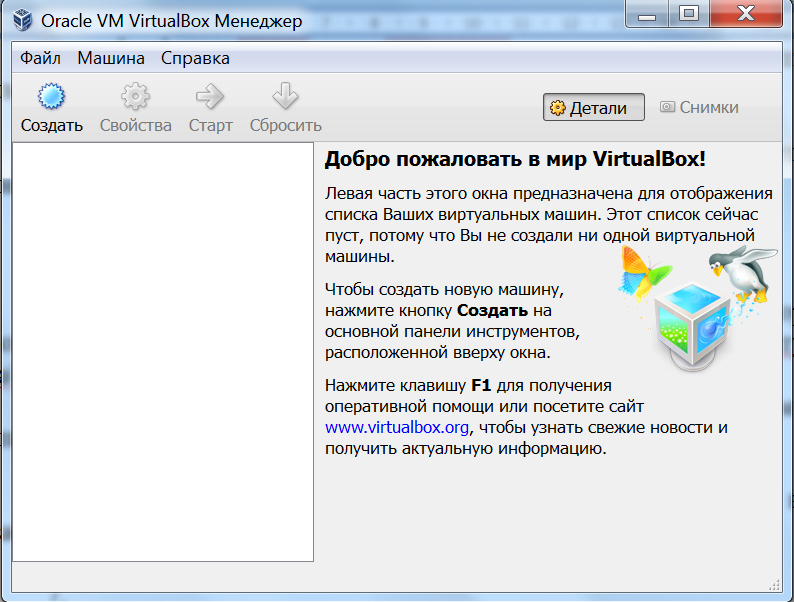Click the Старт green arrow icon
794x602 pixels.
(x=210, y=96)
